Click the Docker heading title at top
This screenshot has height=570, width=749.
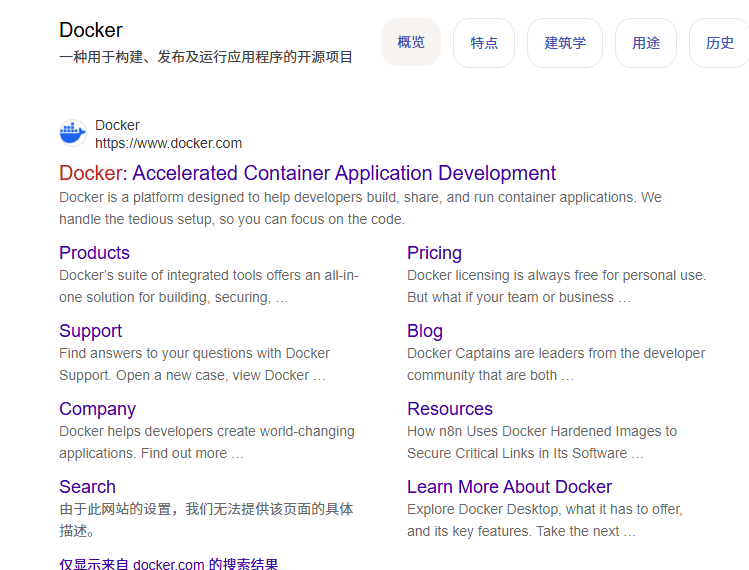(x=91, y=30)
